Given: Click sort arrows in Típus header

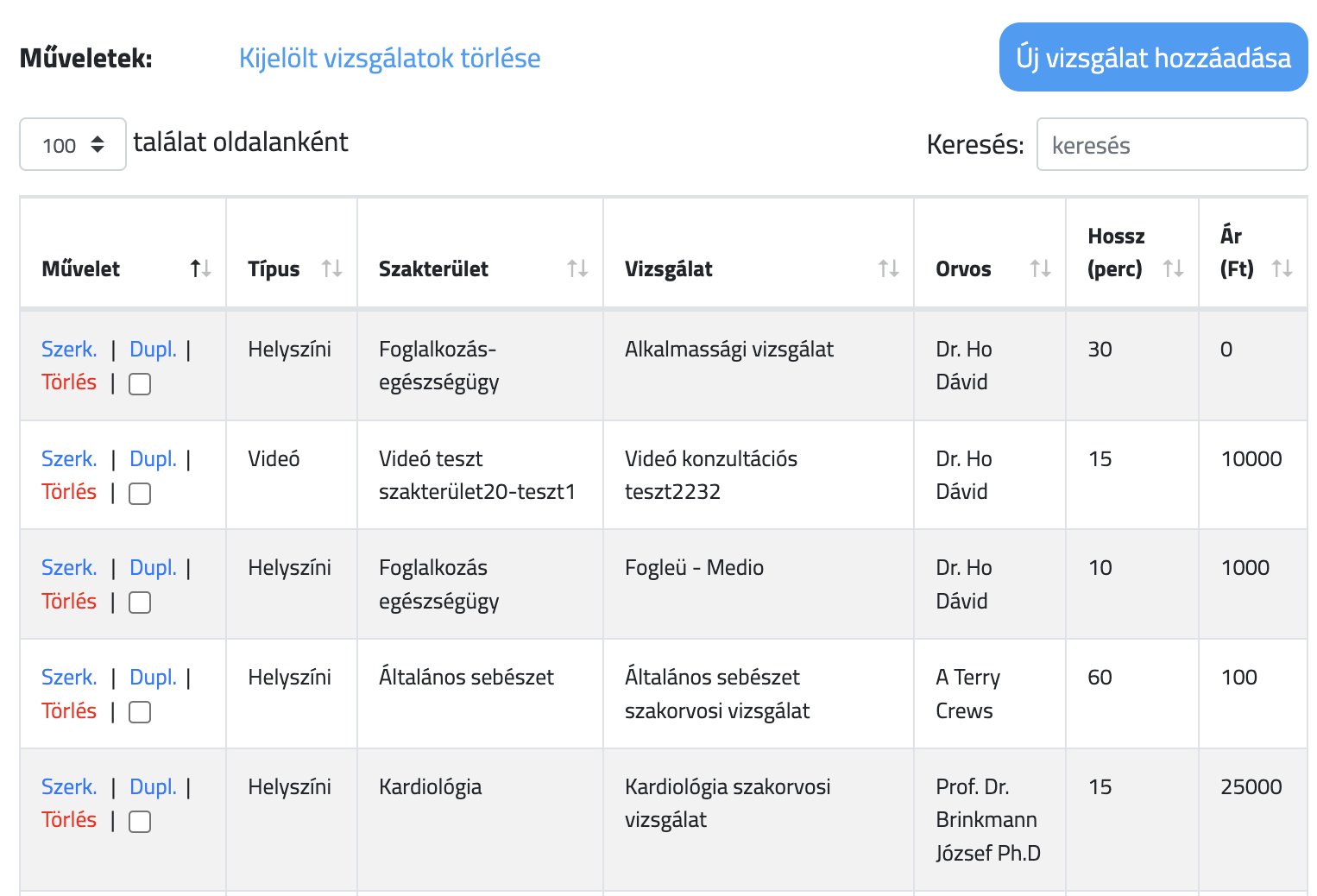Looking at the screenshot, I should pos(331,269).
